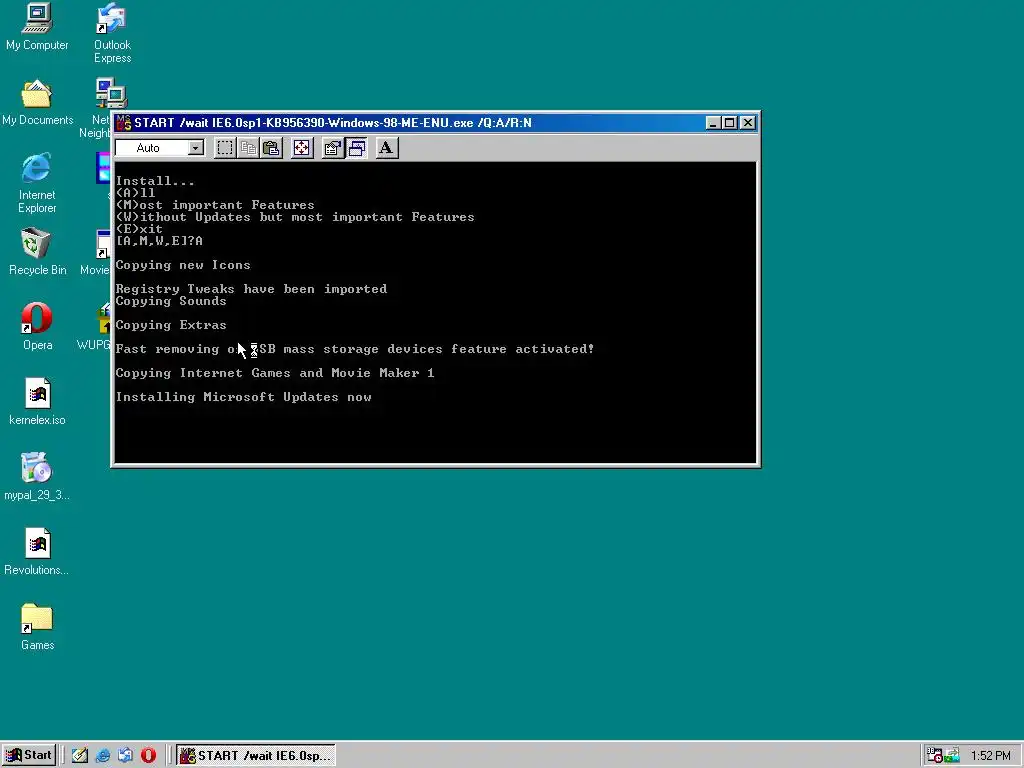
Task: Select the Revolutions file icon
Action: pyautogui.click(x=37, y=552)
